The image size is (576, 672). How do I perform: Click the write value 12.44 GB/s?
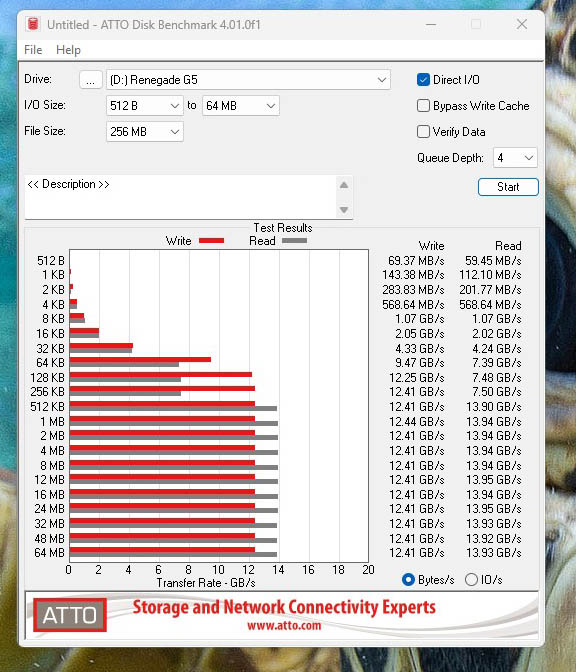point(417,422)
